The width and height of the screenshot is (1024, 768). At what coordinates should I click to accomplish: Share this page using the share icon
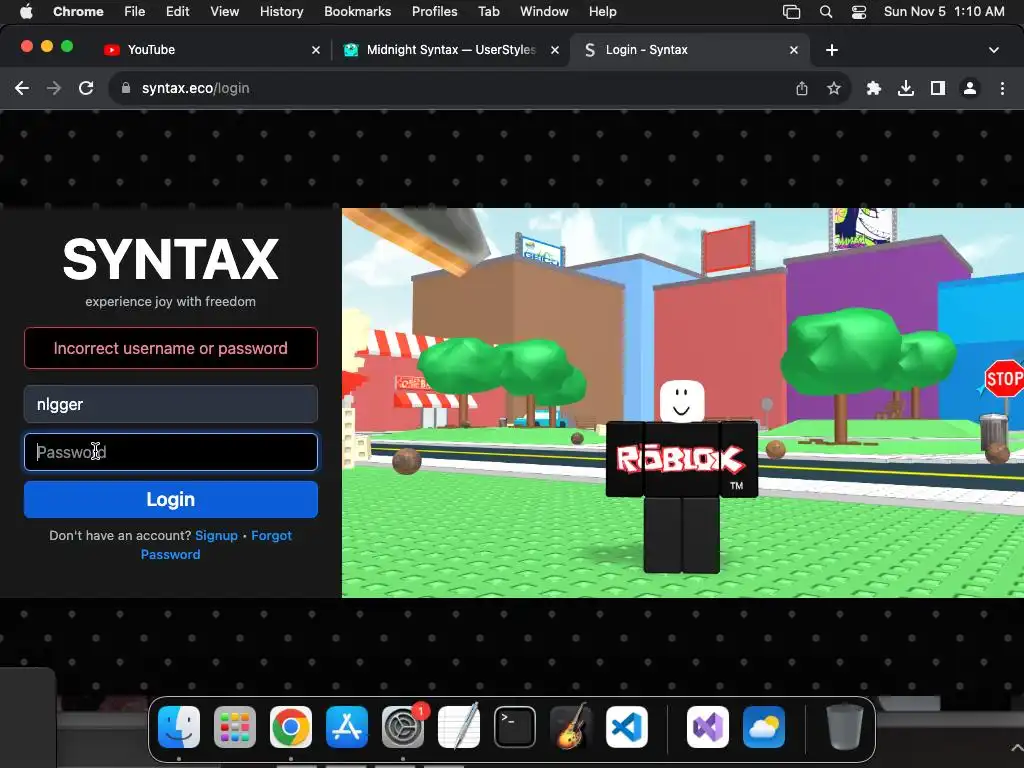802,88
